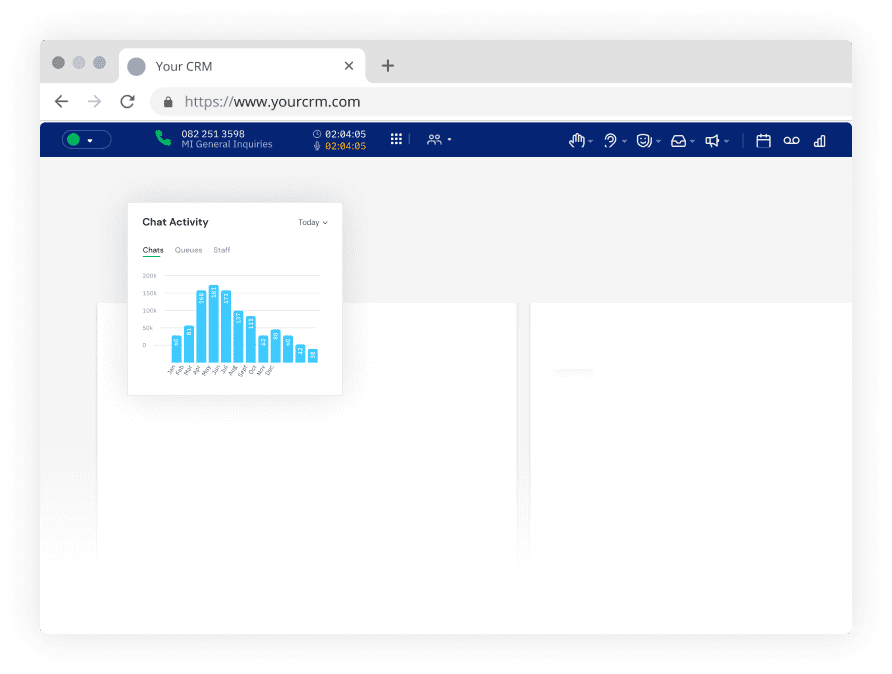Expand the people group dropdown
The height and width of the screenshot is (674, 892).
[x=439, y=140]
